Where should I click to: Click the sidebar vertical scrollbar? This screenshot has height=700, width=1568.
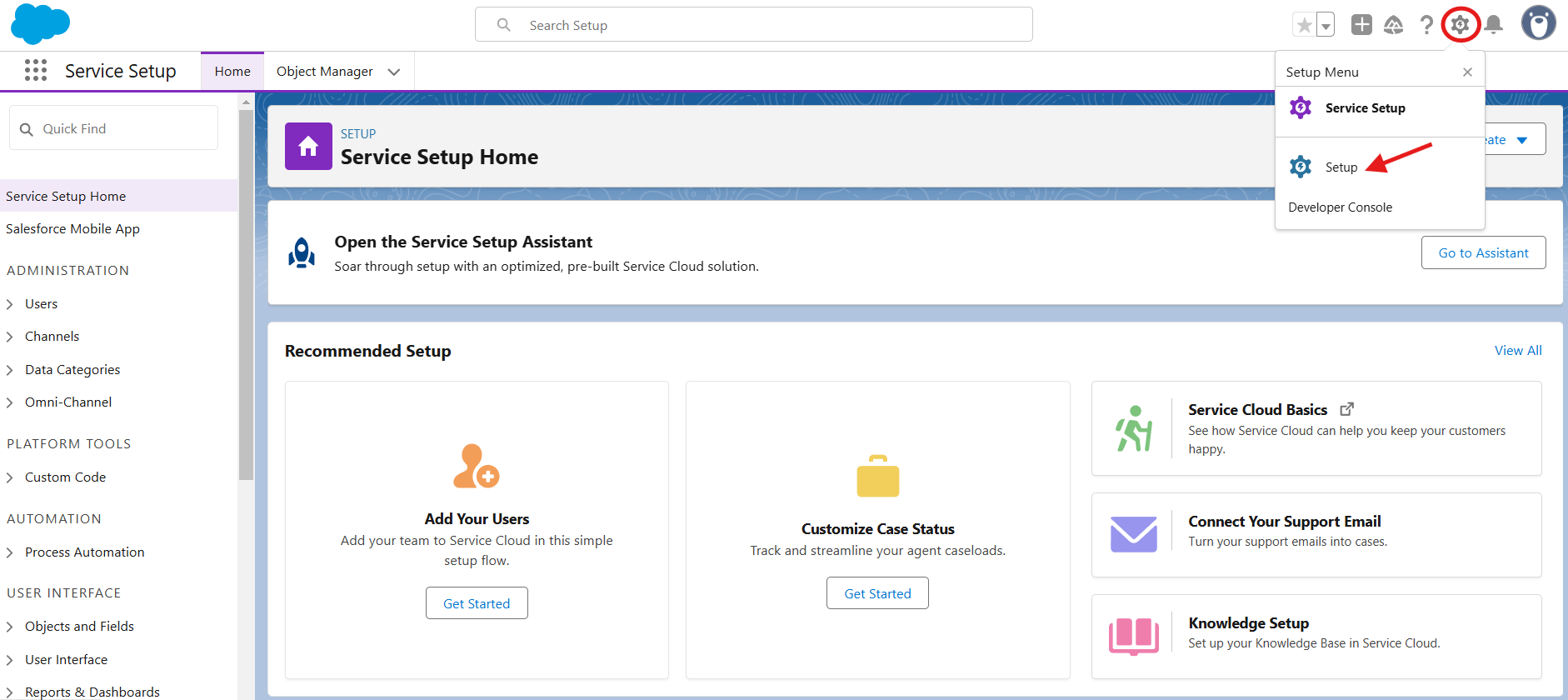click(x=246, y=295)
